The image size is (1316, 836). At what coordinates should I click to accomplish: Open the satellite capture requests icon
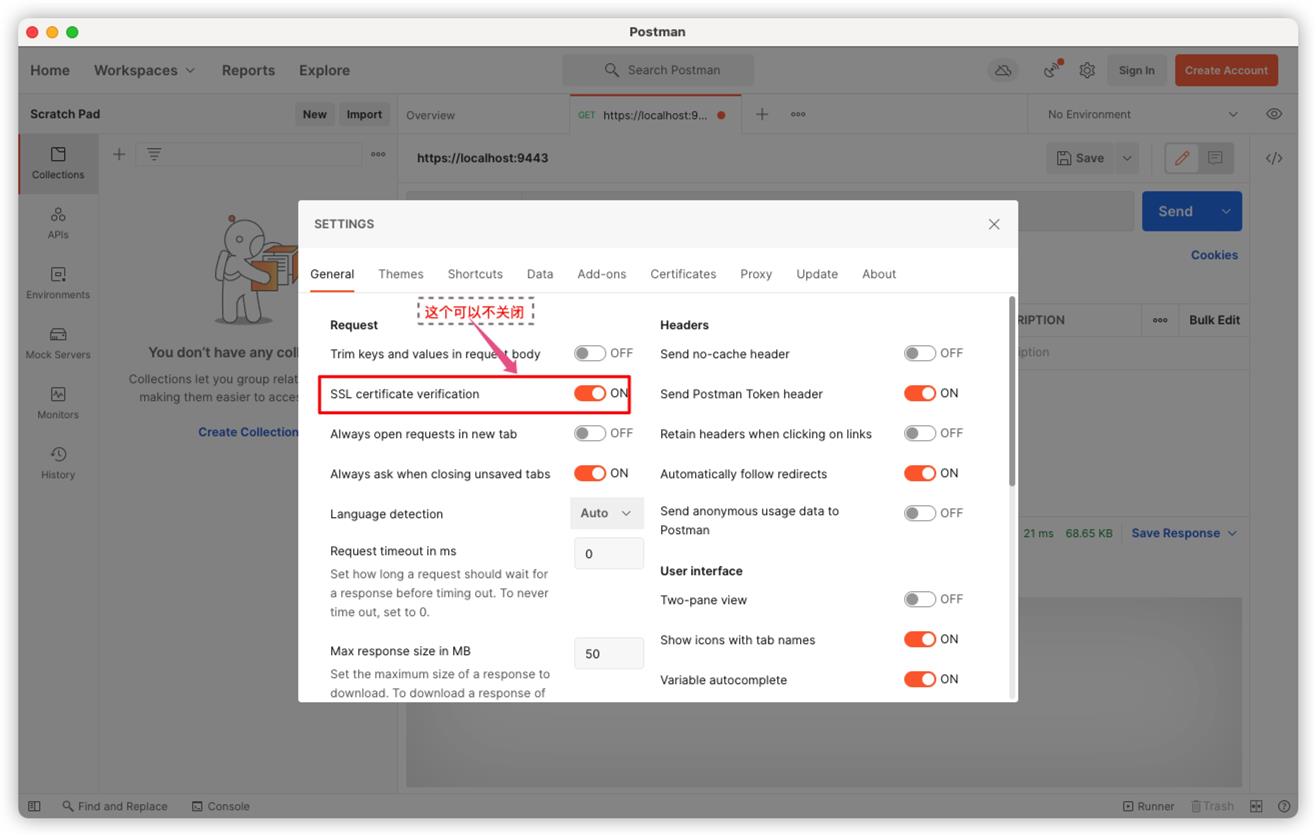click(1053, 70)
